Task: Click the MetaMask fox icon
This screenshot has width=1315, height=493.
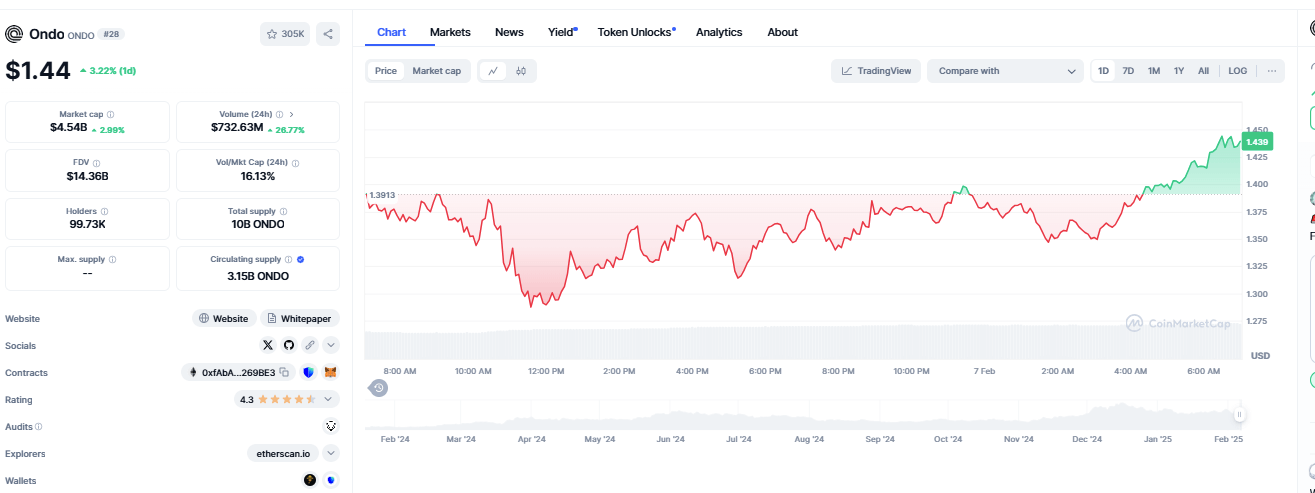Action: [x=330, y=373]
